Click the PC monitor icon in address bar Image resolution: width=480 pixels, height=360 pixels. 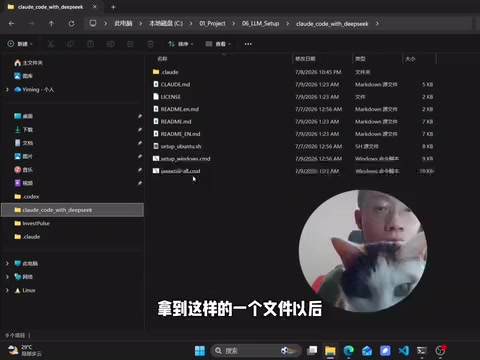(x=93, y=23)
